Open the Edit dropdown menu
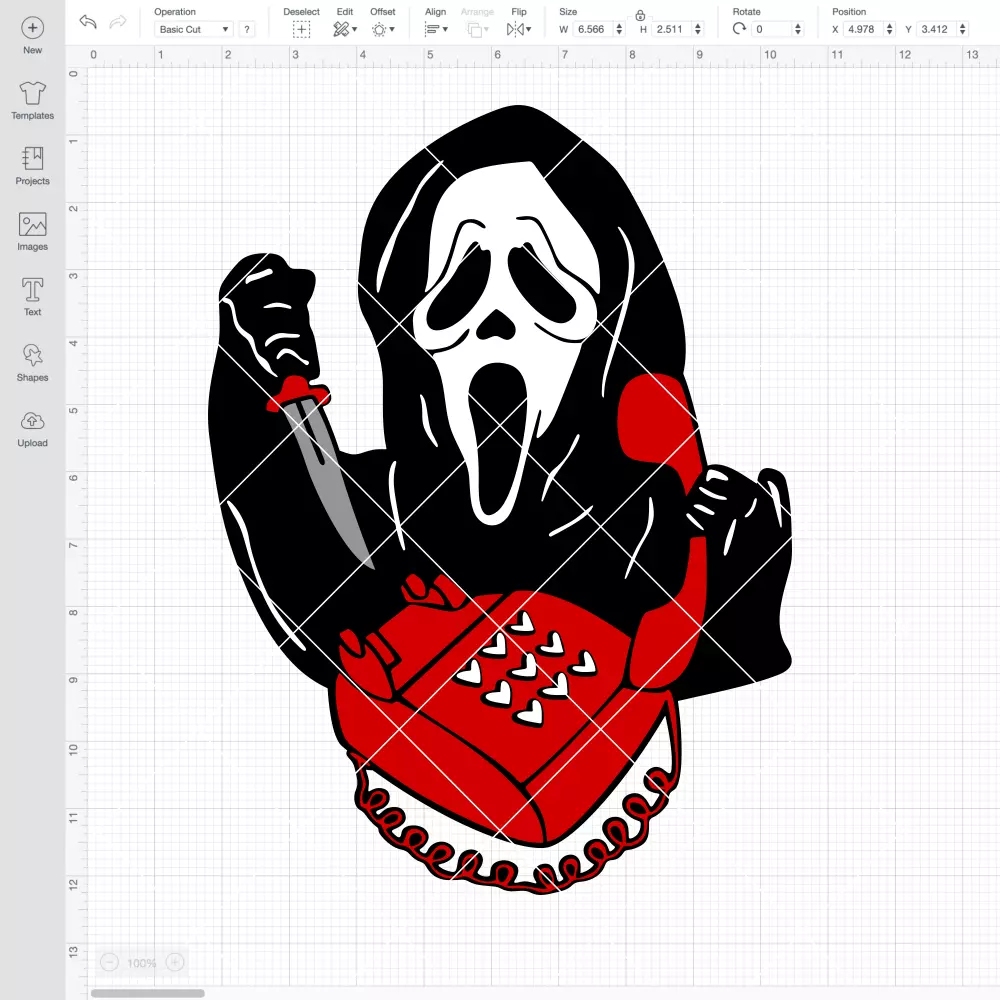This screenshot has height=1000, width=1000. coord(344,29)
